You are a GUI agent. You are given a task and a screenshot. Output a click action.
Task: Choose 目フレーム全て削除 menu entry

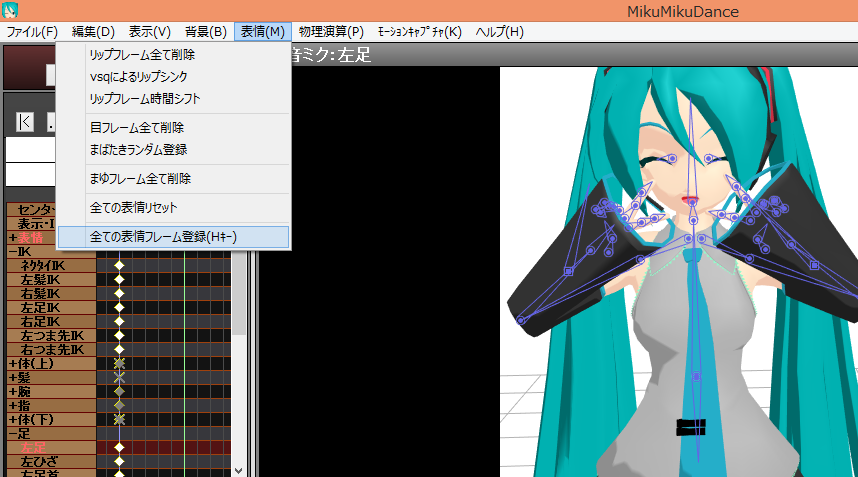[x=173, y=127]
